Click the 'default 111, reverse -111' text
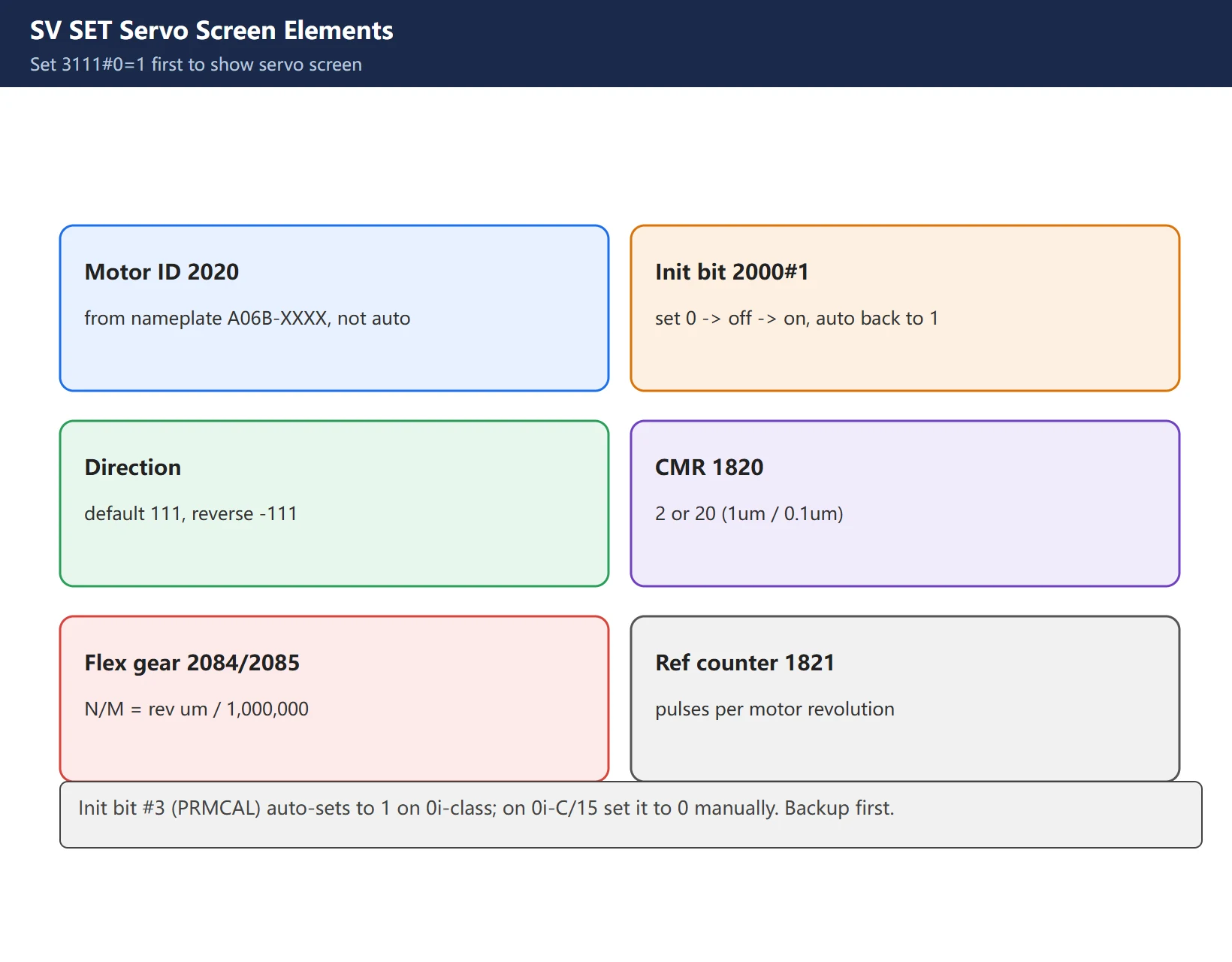 coord(191,514)
